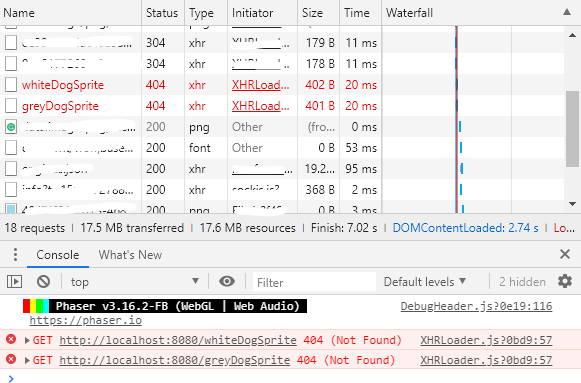Click the DOMContentLoaded: 2.74 s entry
Image resolution: width=581 pixels, height=383 pixels.
[x=465, y=228]
